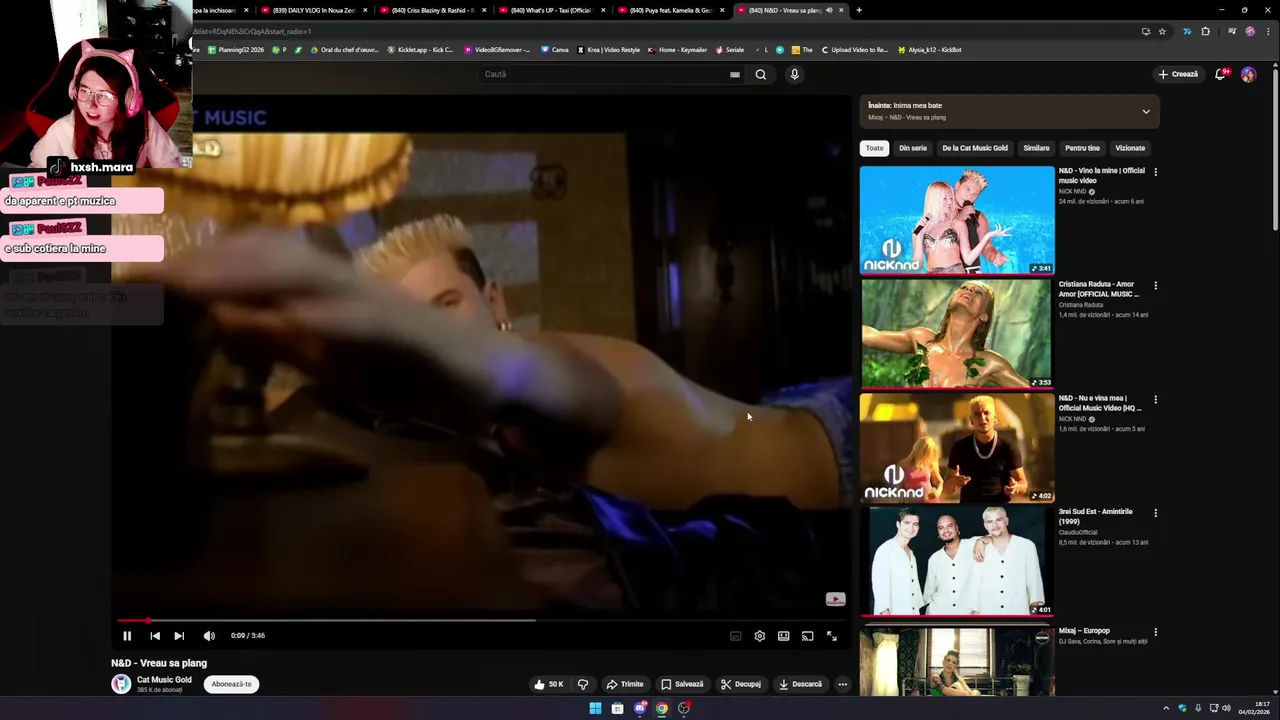
Task: Select the Toate filter chip
Action: click(875, 148)
